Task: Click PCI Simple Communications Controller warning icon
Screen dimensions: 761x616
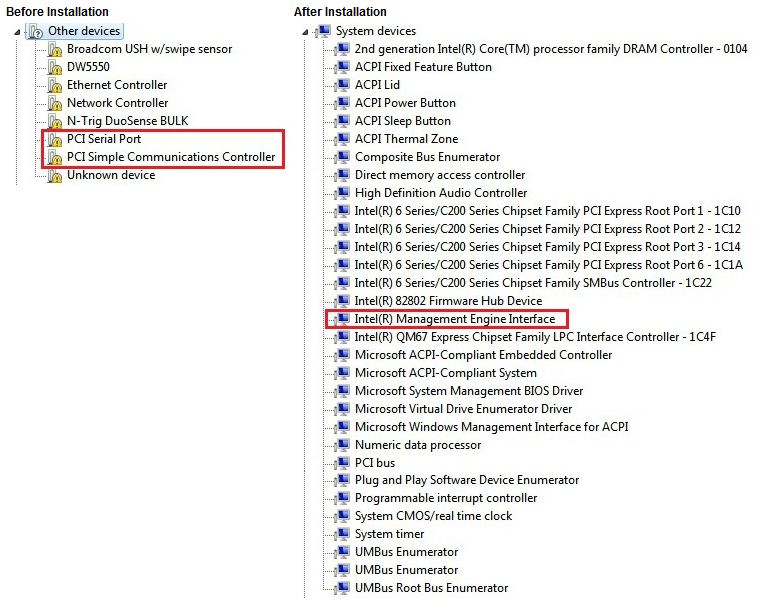Action: [x=54, y=157]
